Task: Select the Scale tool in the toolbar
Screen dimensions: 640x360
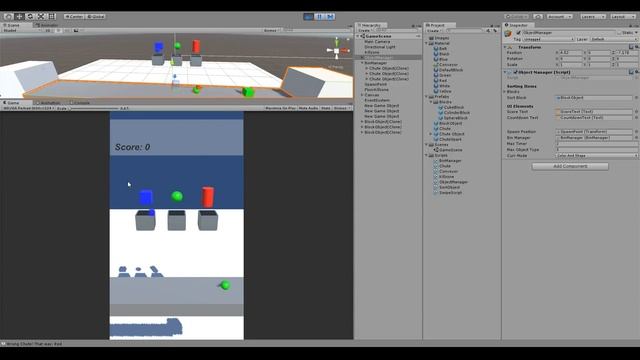Action: pyautogui.click(x=41, y=16)
